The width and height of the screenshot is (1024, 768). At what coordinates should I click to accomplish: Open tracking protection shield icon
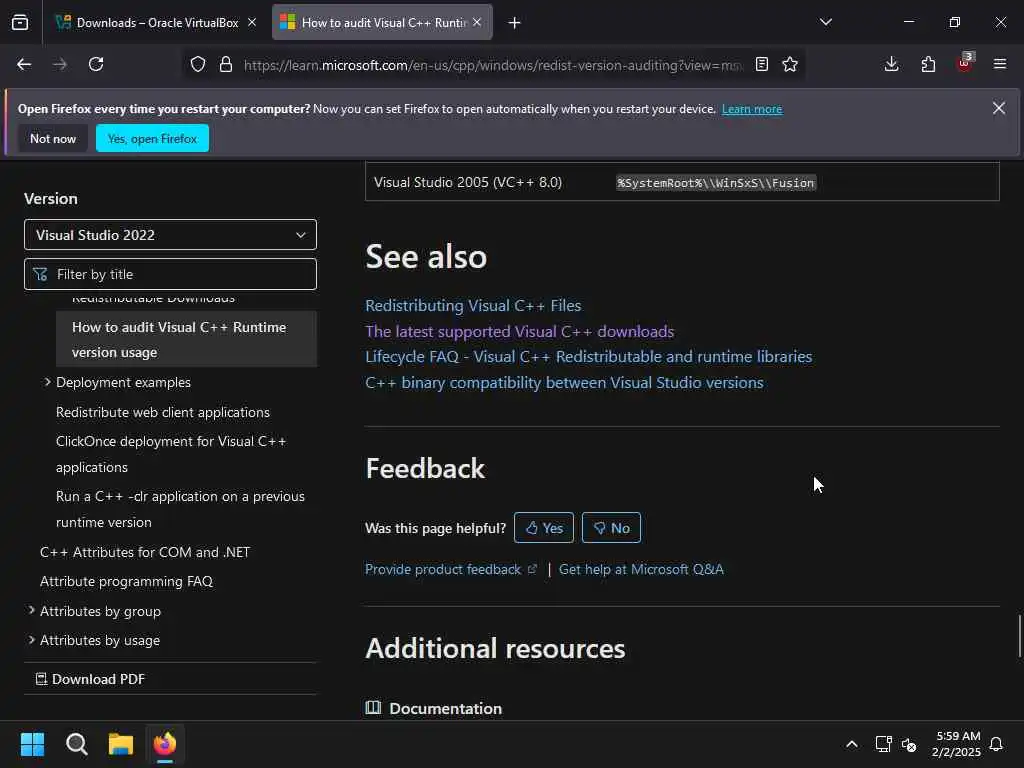pyautogui.click(x=198, y=64)
